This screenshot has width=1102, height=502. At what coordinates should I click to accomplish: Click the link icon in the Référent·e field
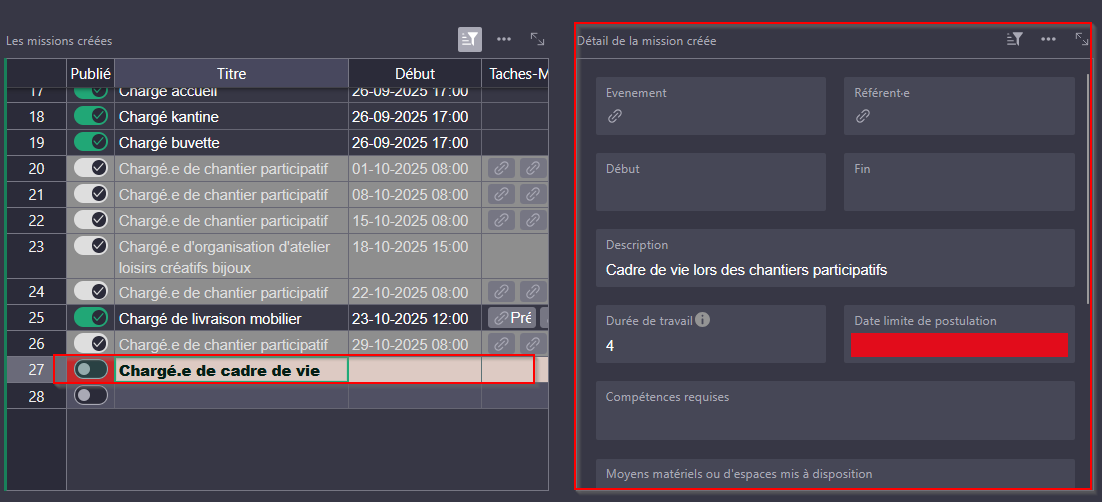pos(862,117)
